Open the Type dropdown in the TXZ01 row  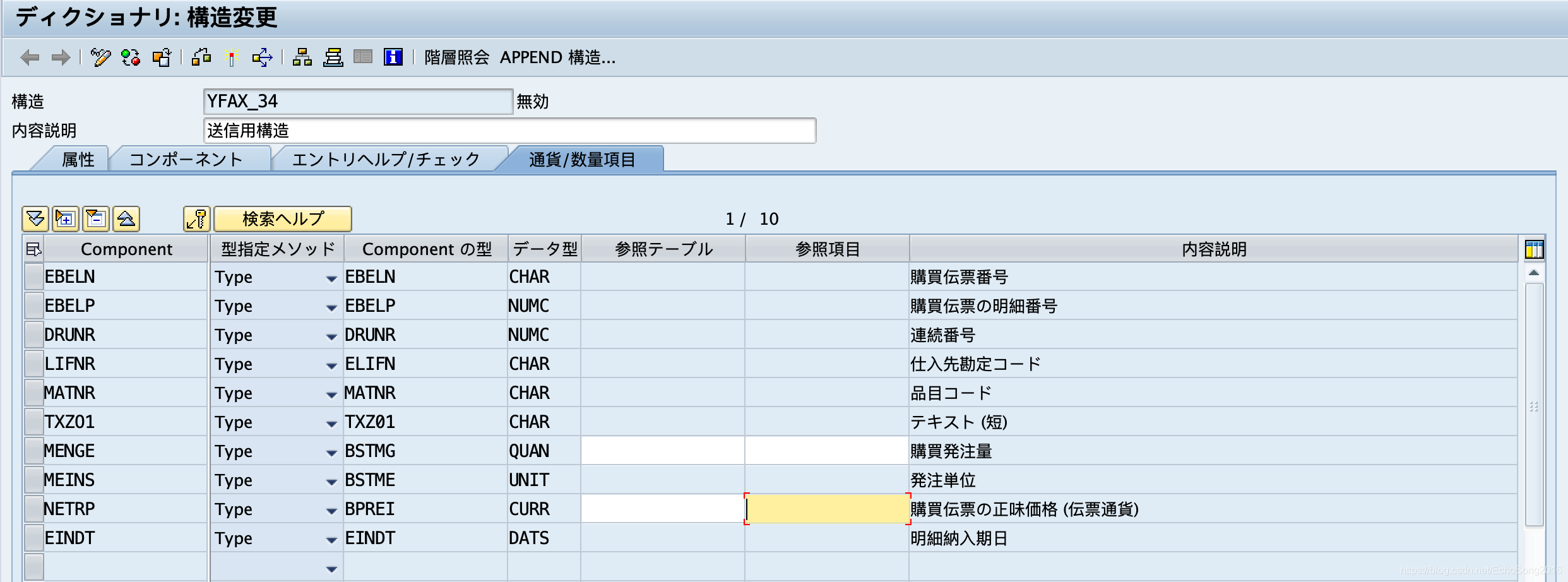[x=331, y=424]
